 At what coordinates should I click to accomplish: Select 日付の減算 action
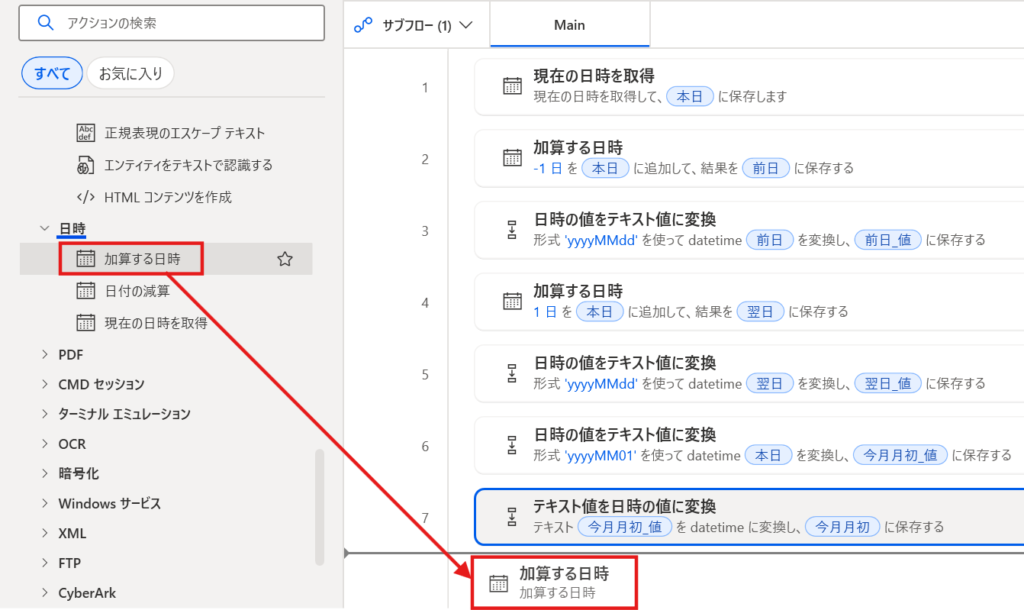(x=137, y=291)
